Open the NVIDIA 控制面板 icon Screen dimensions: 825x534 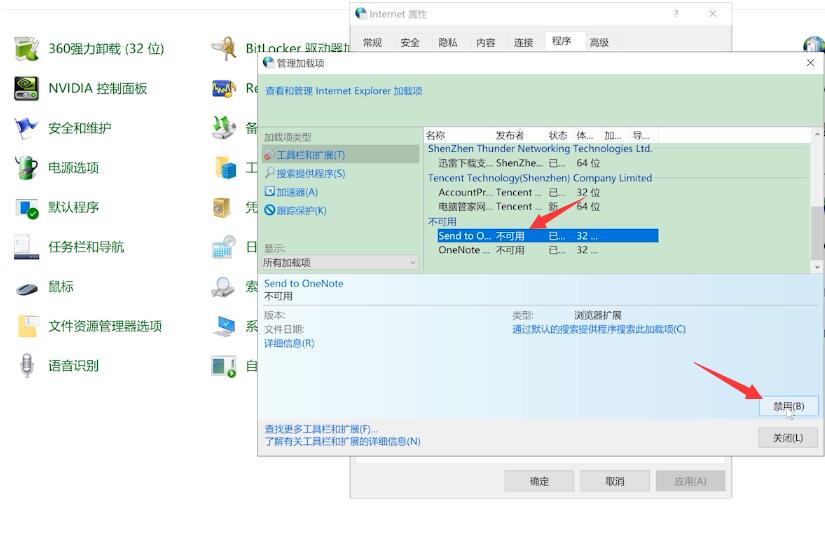pyautogui.click(x=26, y=88)
